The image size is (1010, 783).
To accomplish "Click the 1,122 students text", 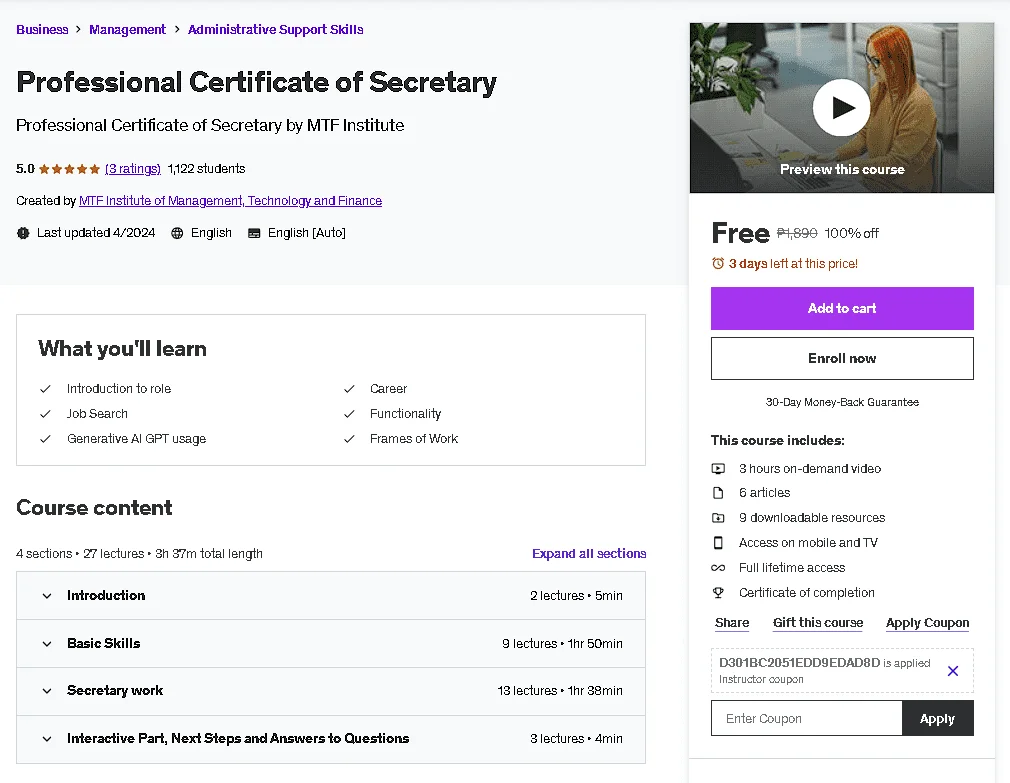I will pyautogui.click(x=206, y=169).
